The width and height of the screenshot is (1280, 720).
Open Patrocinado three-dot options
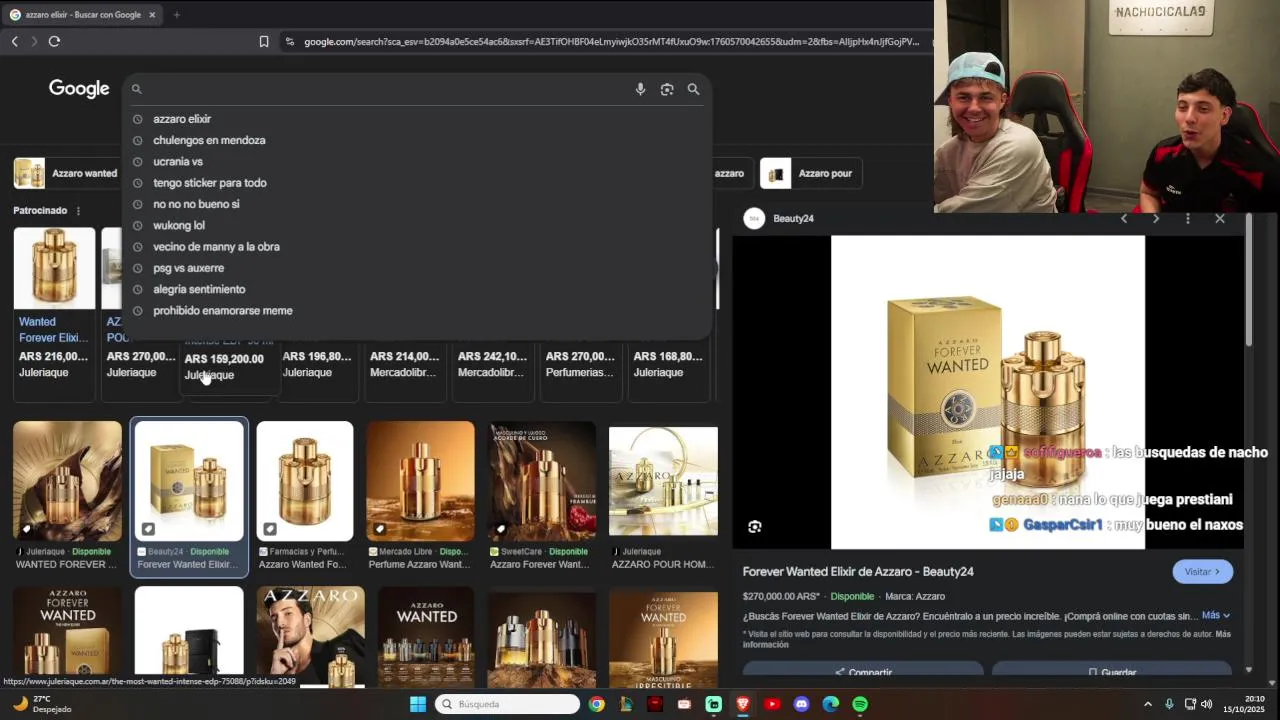pos(78,211)
